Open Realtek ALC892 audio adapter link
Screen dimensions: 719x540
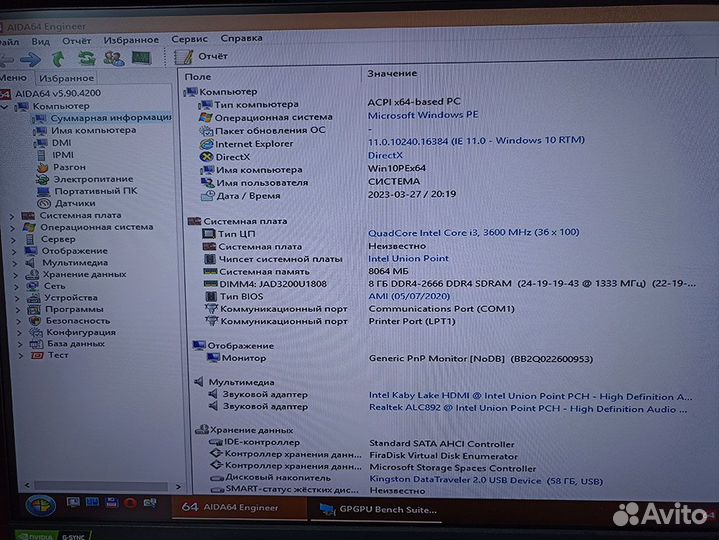tap(528, 408)
